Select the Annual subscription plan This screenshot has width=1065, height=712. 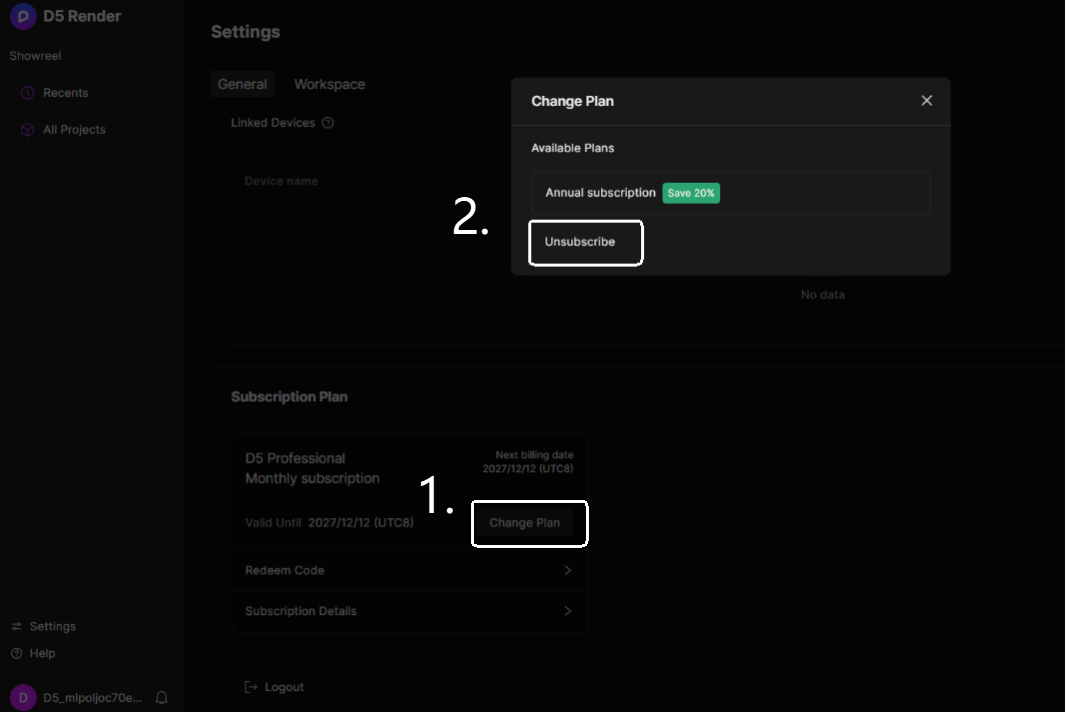click(x=730, y=193)
